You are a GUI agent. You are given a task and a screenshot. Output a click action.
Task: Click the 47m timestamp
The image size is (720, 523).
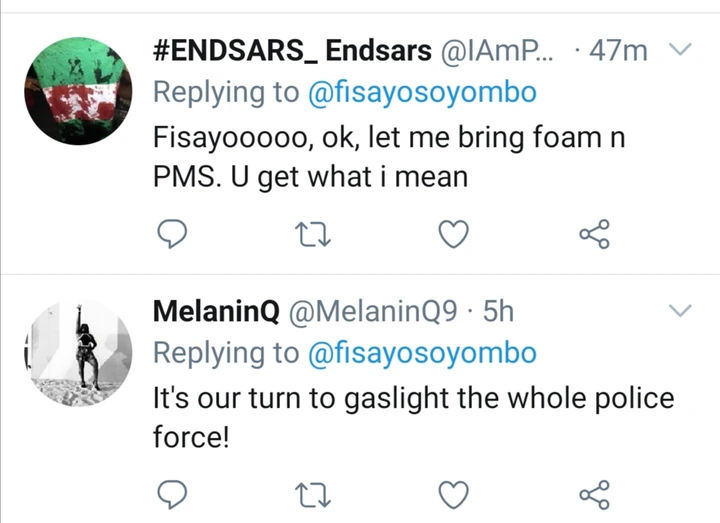click(x=619, y=50)
